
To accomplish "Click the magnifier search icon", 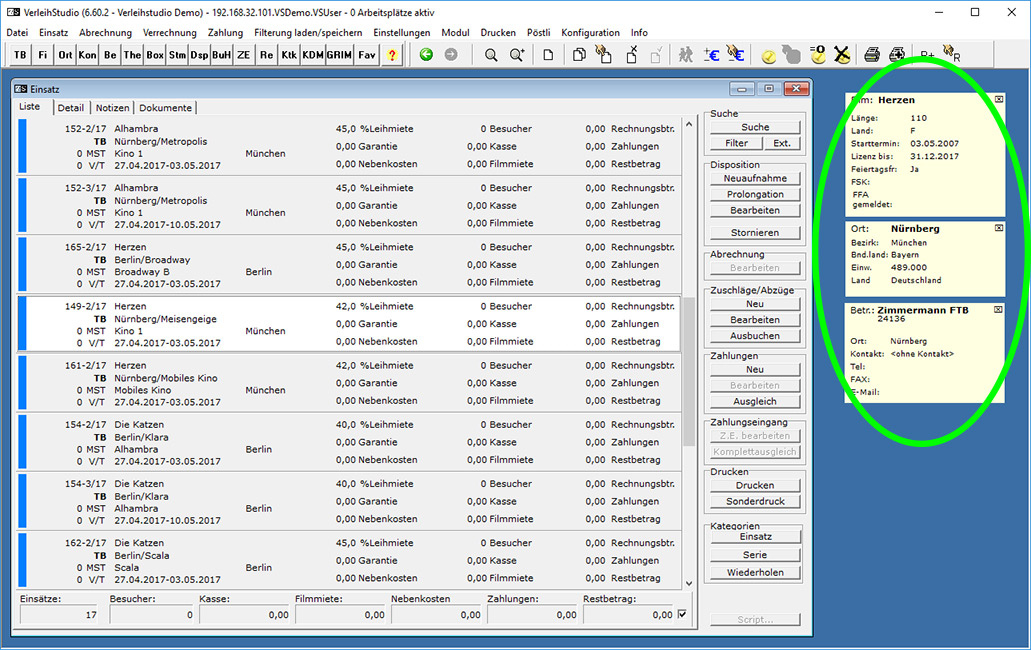I will pos(491,55).
